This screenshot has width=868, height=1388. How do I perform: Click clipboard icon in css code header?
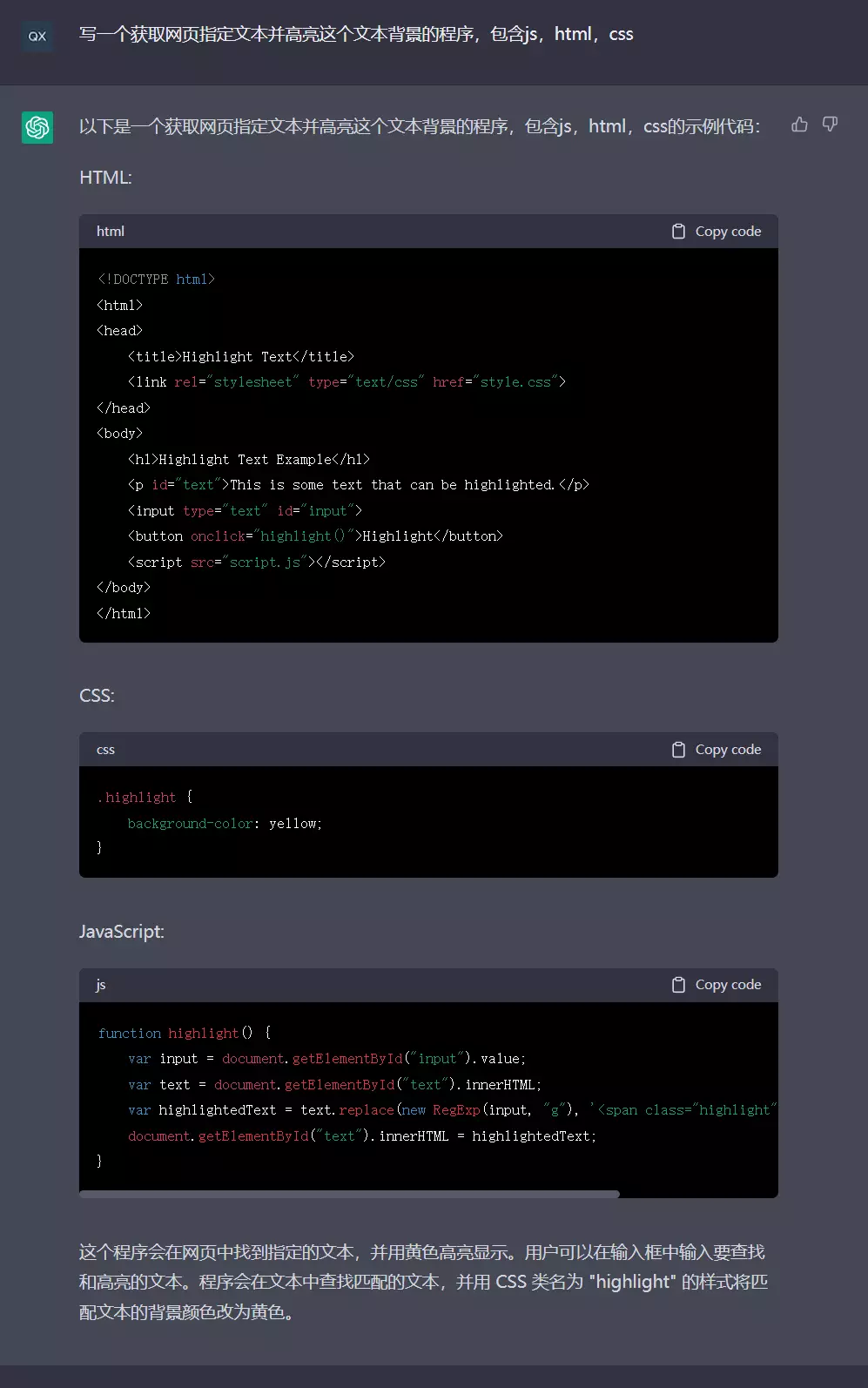(678, 750)
